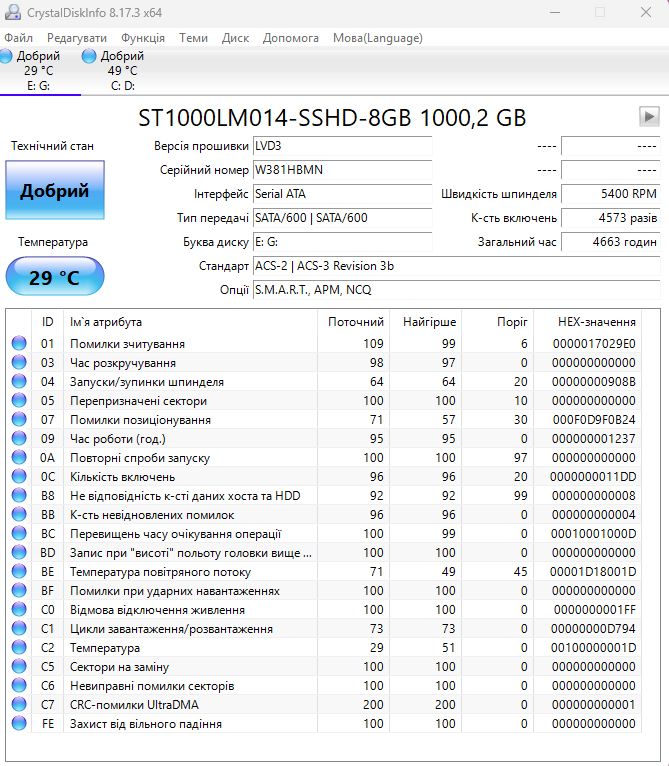
Task: Open the Функція menu
Action: (x=143, y=38)
